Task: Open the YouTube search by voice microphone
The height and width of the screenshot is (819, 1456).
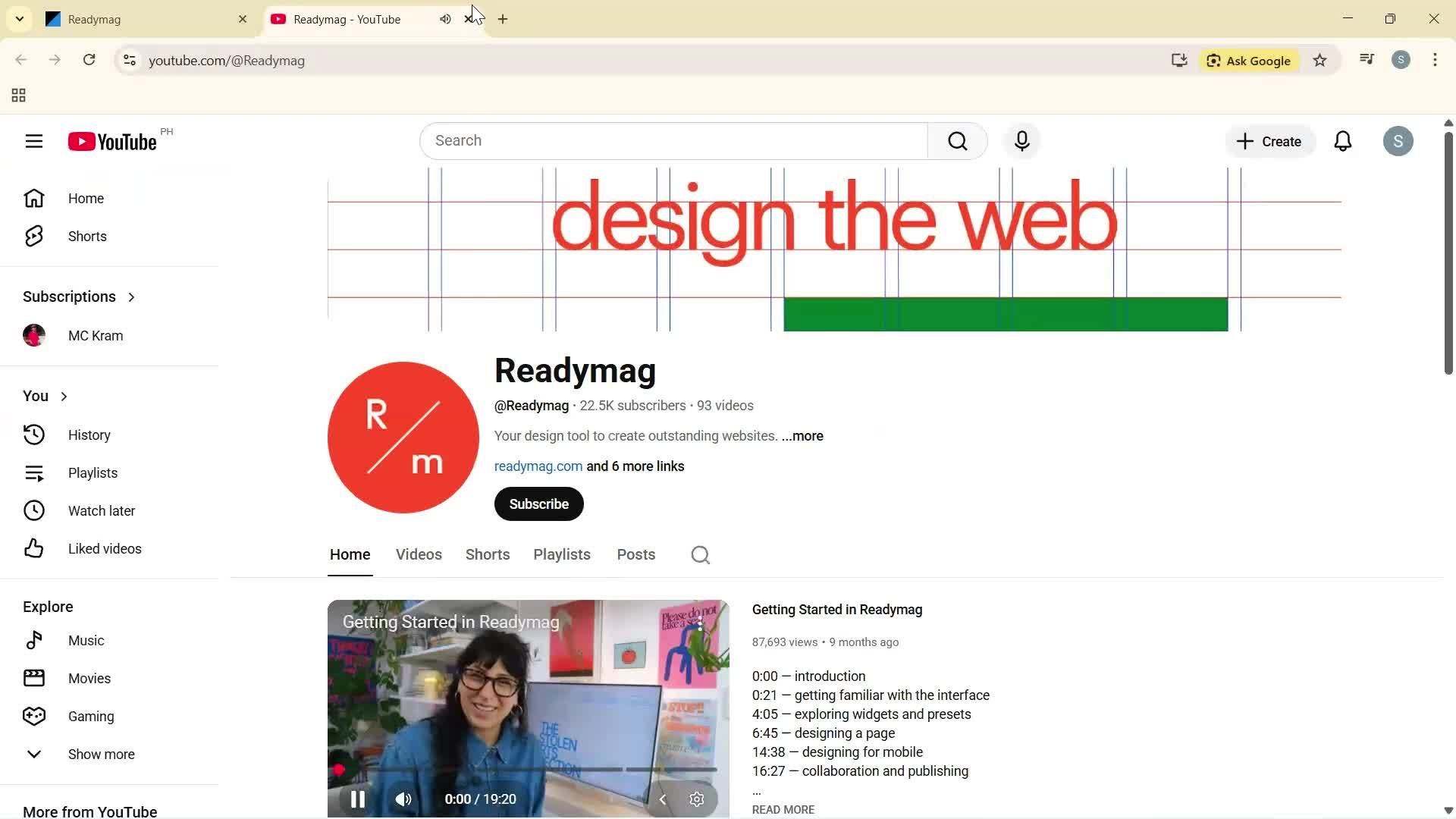Action: tap(1021, 140)
